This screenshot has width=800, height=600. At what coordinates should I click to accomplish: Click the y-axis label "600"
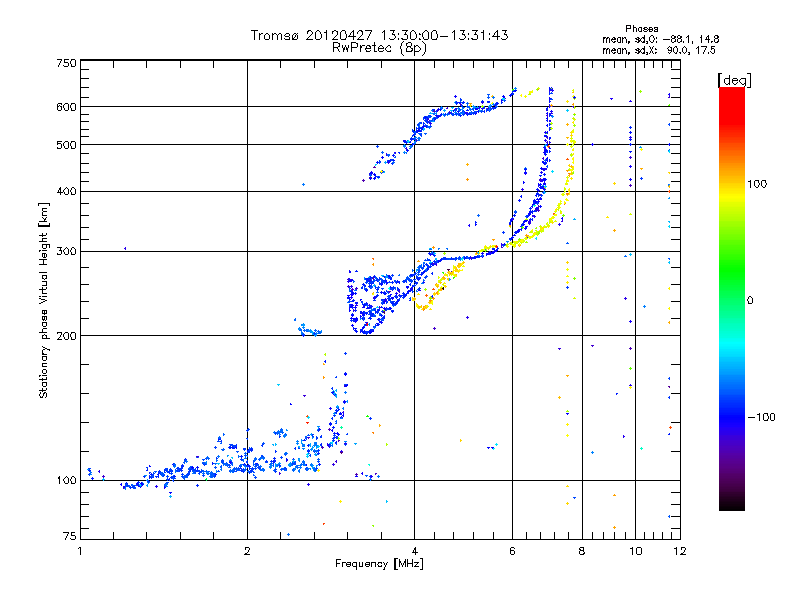coord(66,107)
